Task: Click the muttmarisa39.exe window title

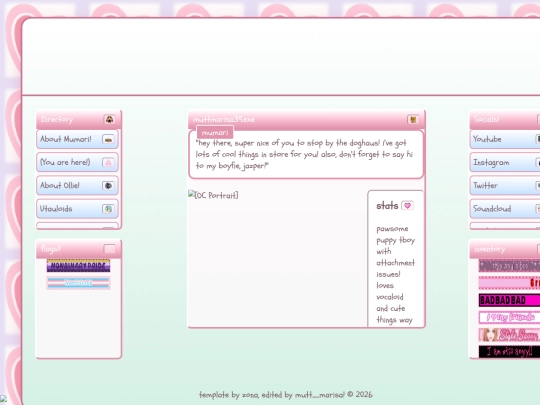Action: tap(224, 120)
